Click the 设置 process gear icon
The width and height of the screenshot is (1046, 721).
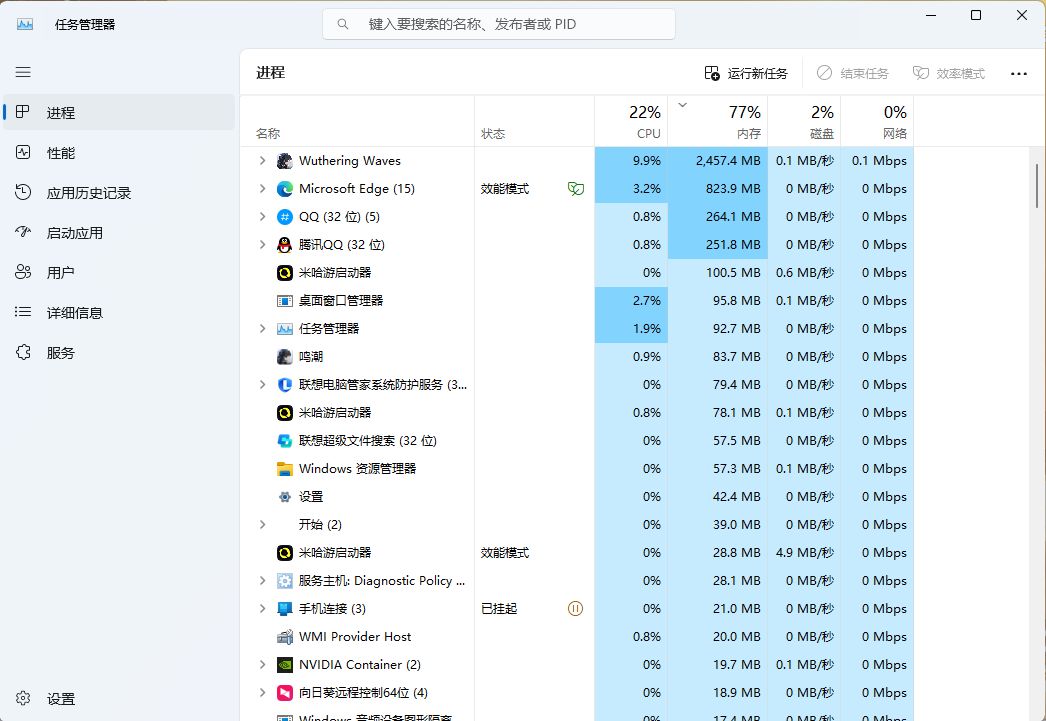pyautogui.click(x=285, y=497)
